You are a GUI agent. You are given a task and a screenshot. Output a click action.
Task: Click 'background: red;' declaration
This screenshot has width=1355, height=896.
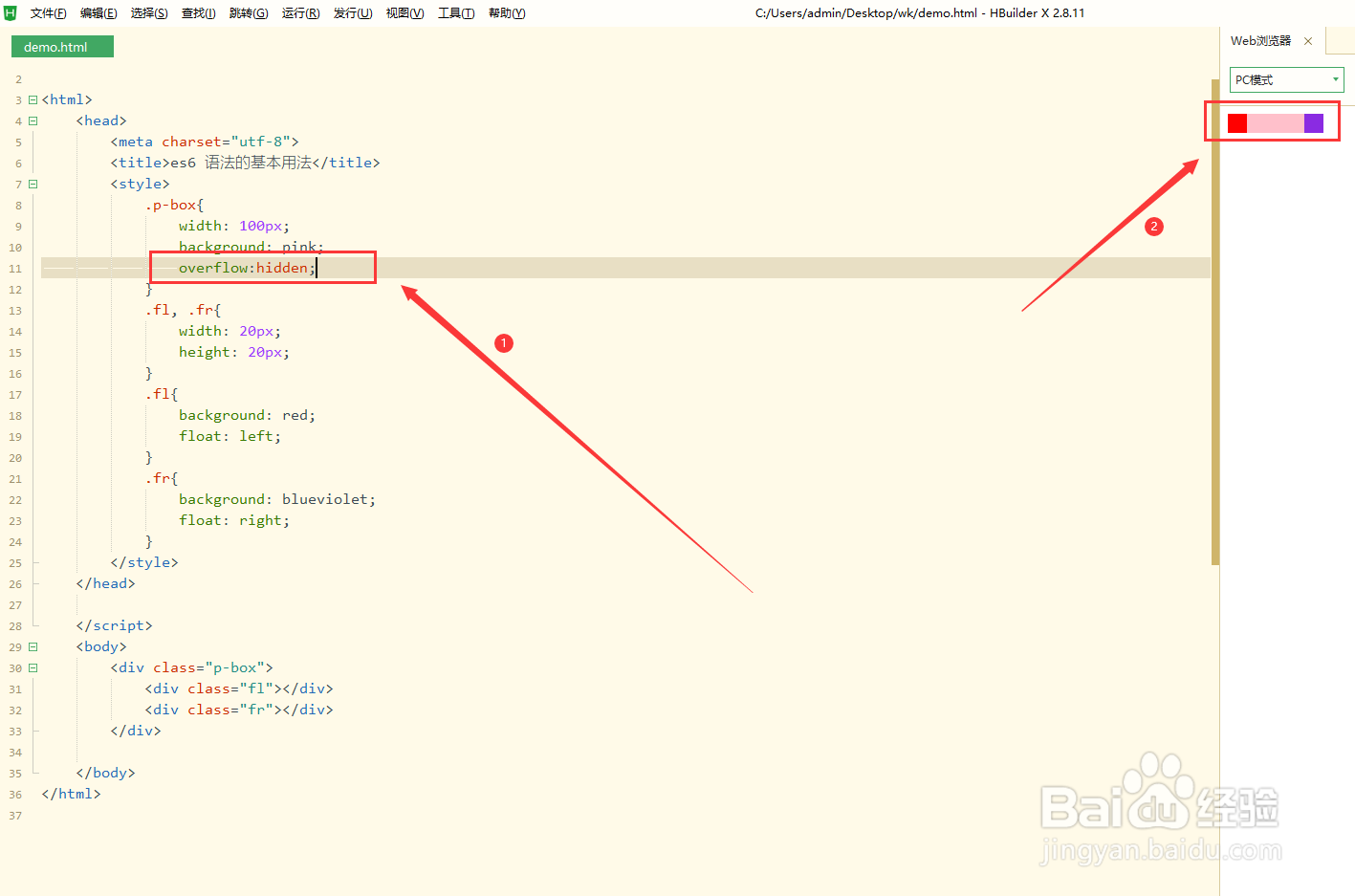[247, 415]
